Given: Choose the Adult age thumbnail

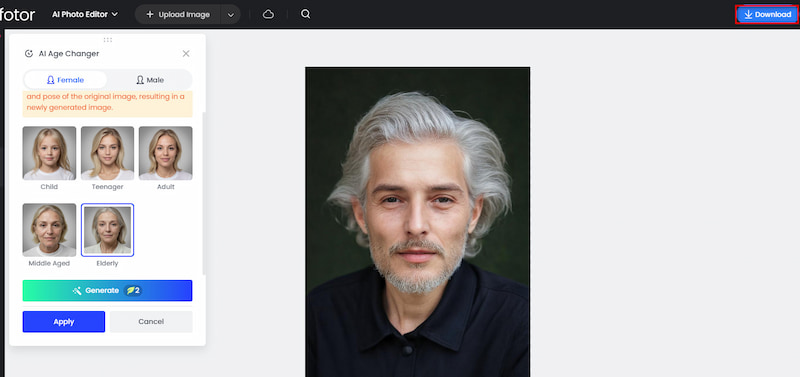Looking at the screenshot, I should [165, 153].
